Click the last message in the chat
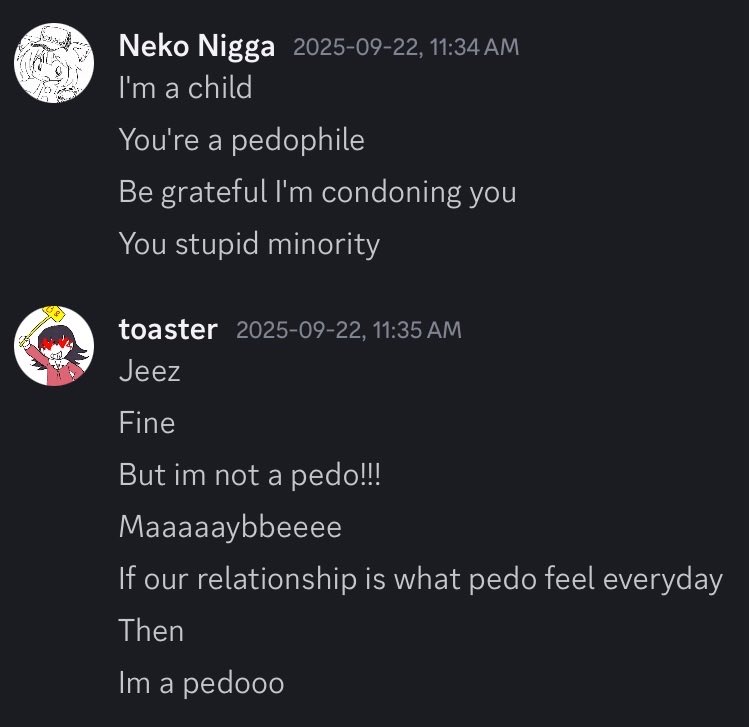Screen dimensions: 749x727 click(x=201, y=683)
